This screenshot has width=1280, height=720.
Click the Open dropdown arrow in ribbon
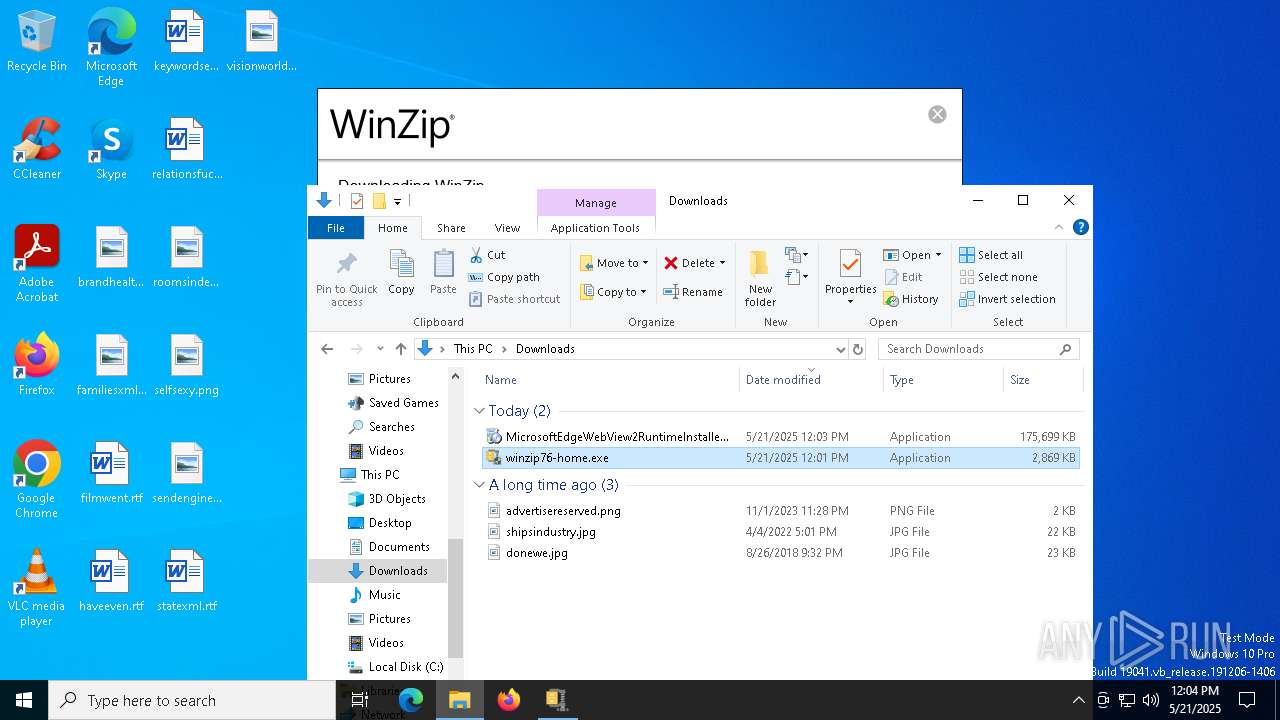[938, 255]
